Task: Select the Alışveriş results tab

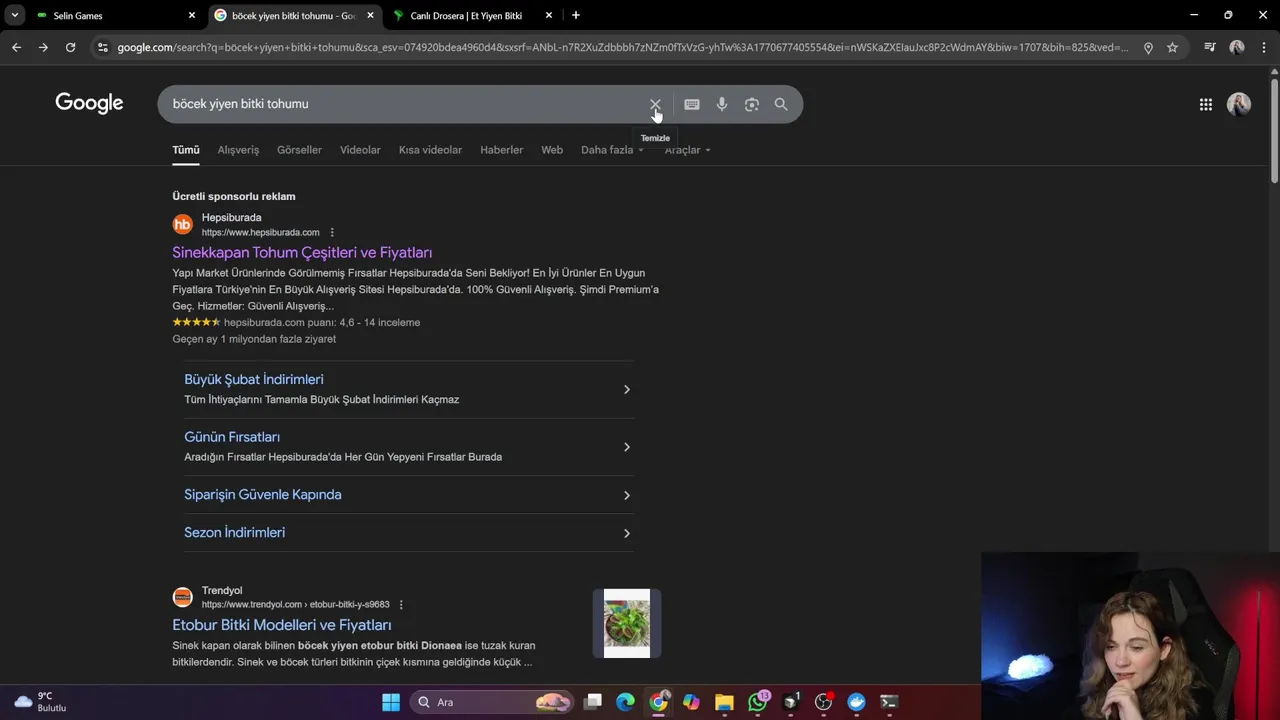Action: (x=238, y=150)
